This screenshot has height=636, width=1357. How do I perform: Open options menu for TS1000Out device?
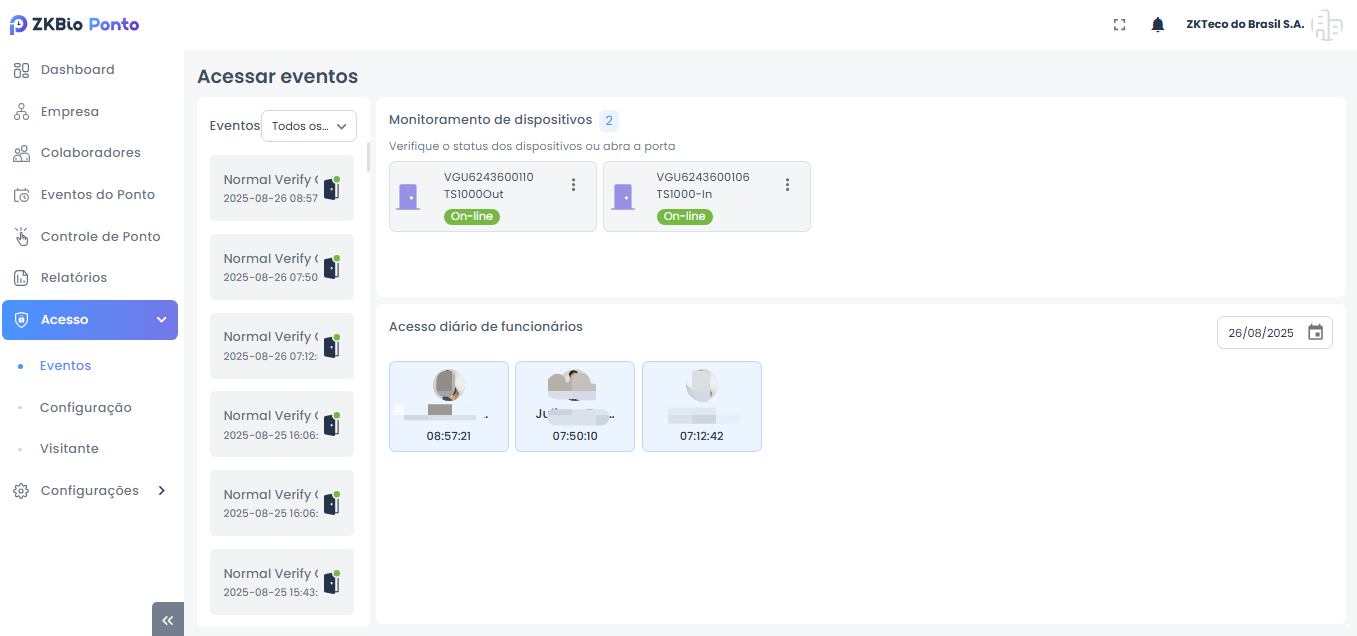pos(573,185)
